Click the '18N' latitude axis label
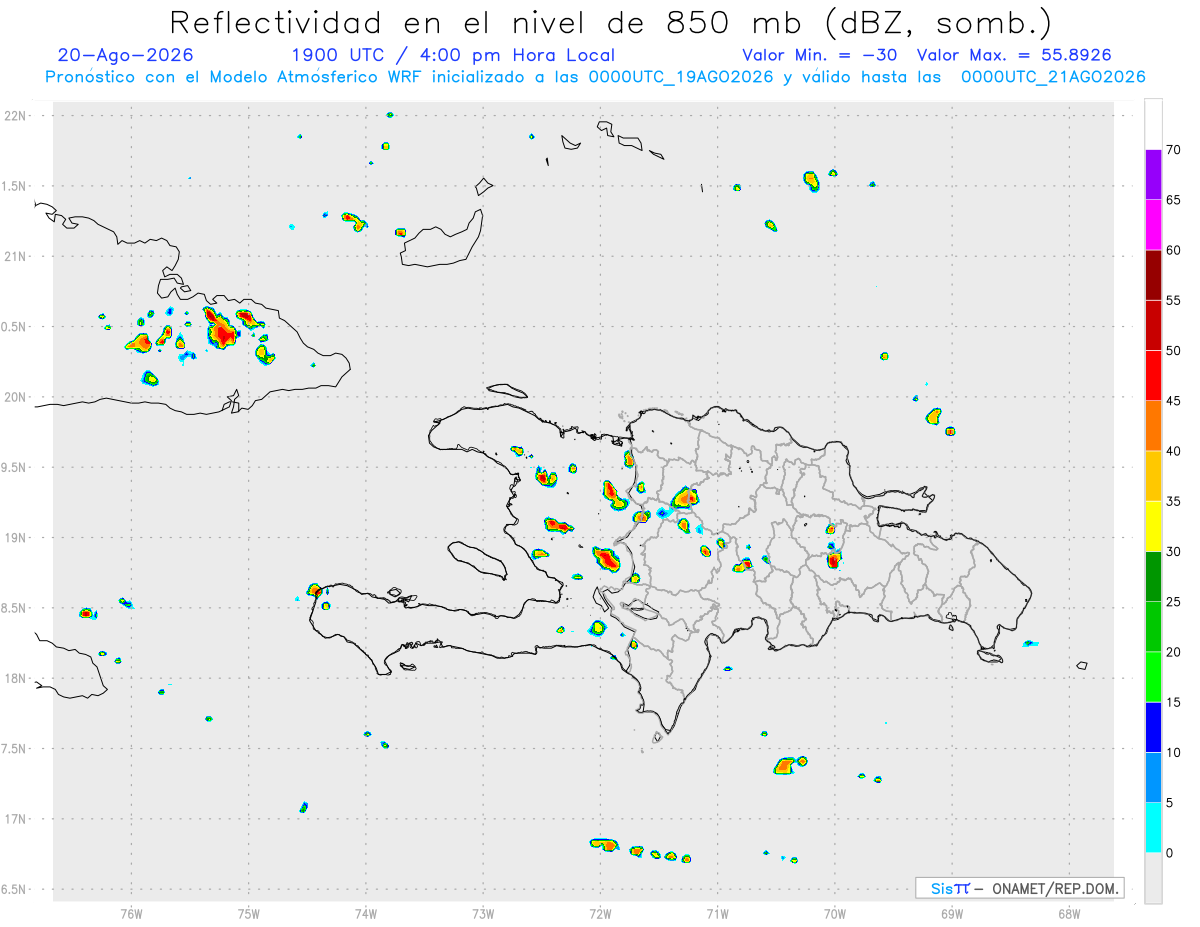 pos(16,679)
